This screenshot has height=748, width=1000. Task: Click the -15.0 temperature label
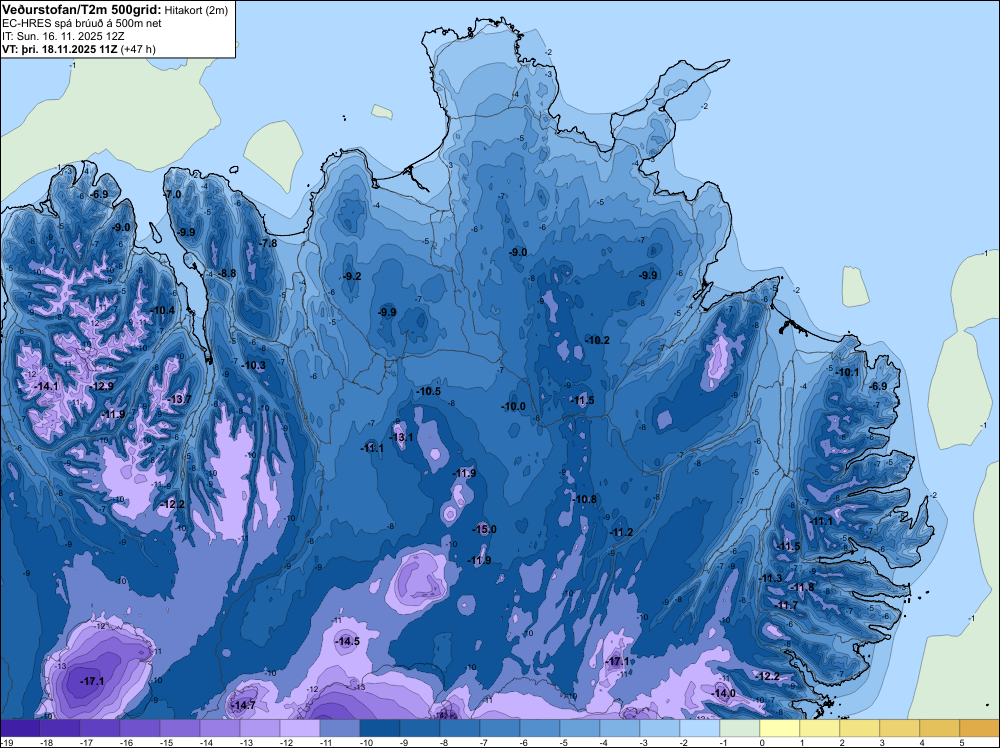pyautogui.click(x=483, y=529)
